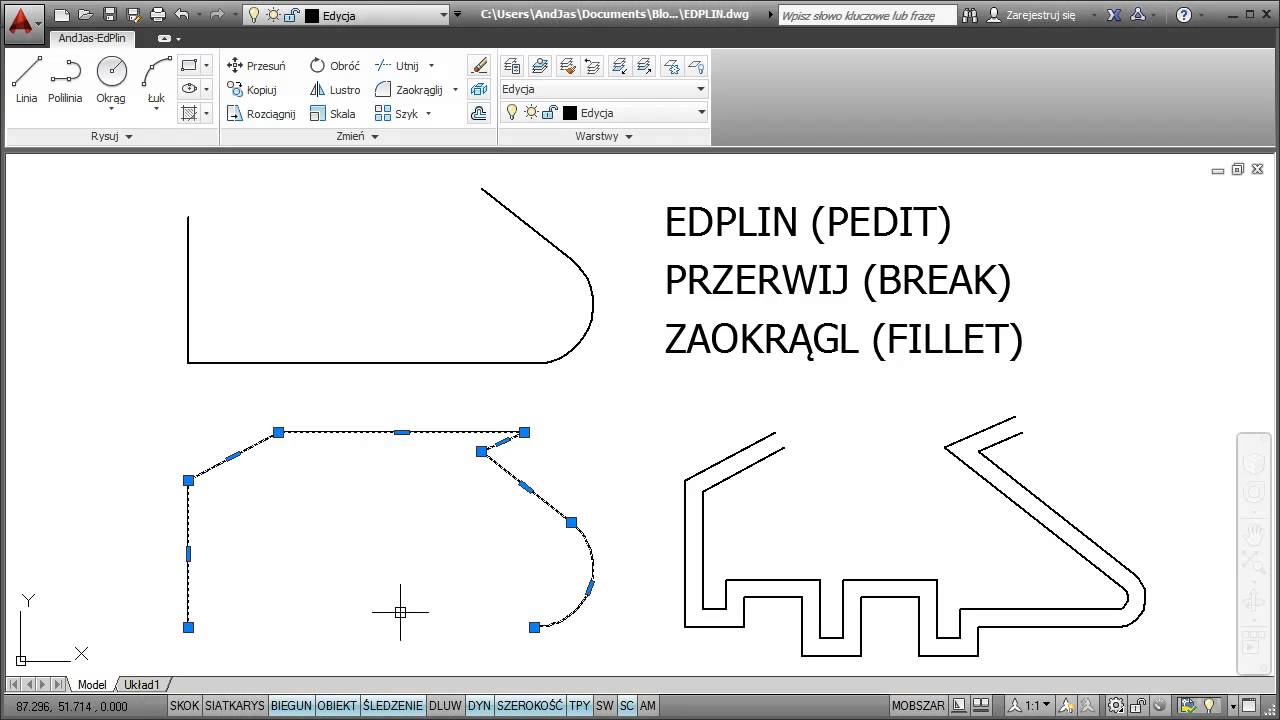This screenshot has width=1280, height=720.
Task: Toggle the toolbar lock padlock in status bar
Action: tap(1138, 706)
